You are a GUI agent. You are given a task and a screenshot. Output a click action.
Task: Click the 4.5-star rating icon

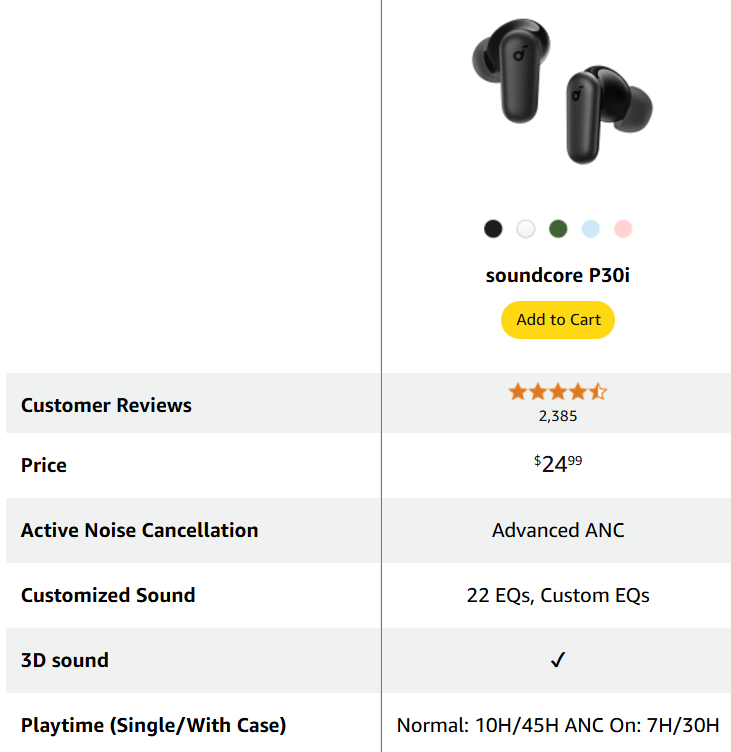[557, 392]
